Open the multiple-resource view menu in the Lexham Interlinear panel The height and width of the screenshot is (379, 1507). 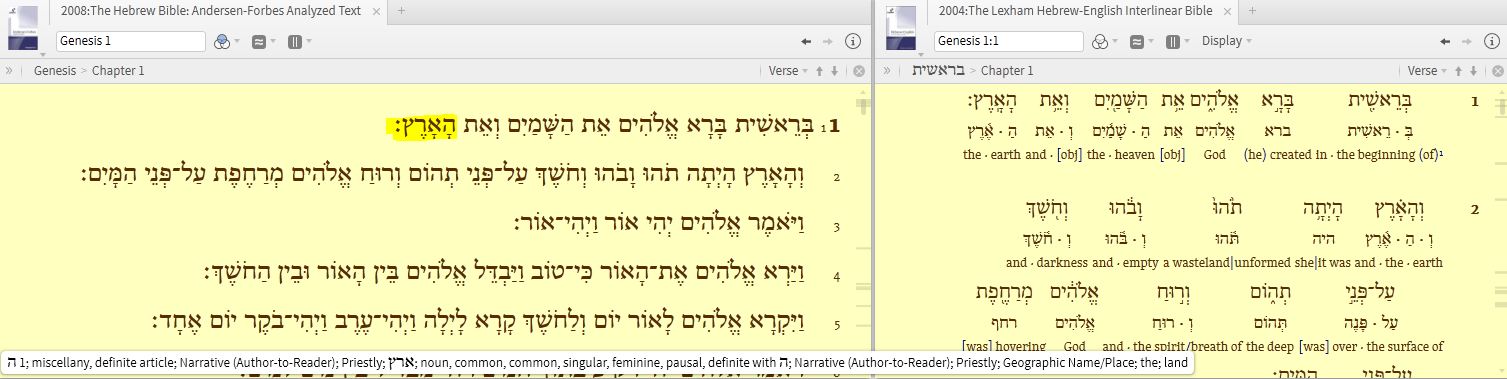(1177, 42)
